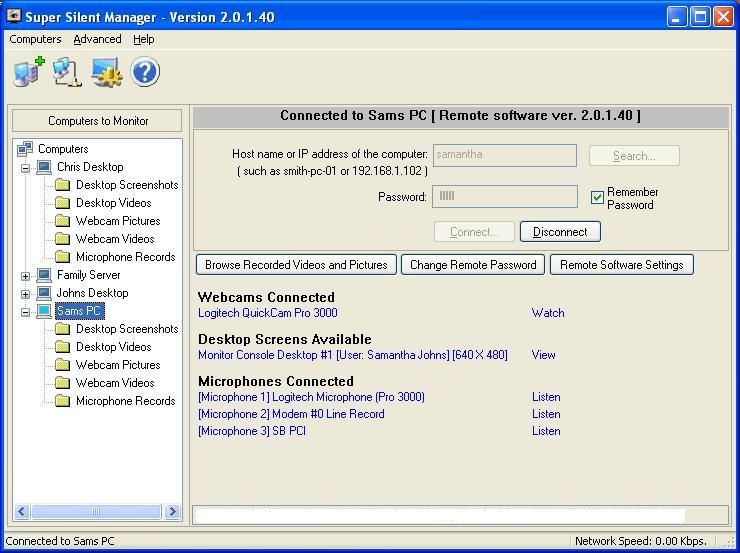Click Browse Recorded Videos and Pictures
This screenshot has width=740, height=553.
pyautogui.click(x=296, y=265)
